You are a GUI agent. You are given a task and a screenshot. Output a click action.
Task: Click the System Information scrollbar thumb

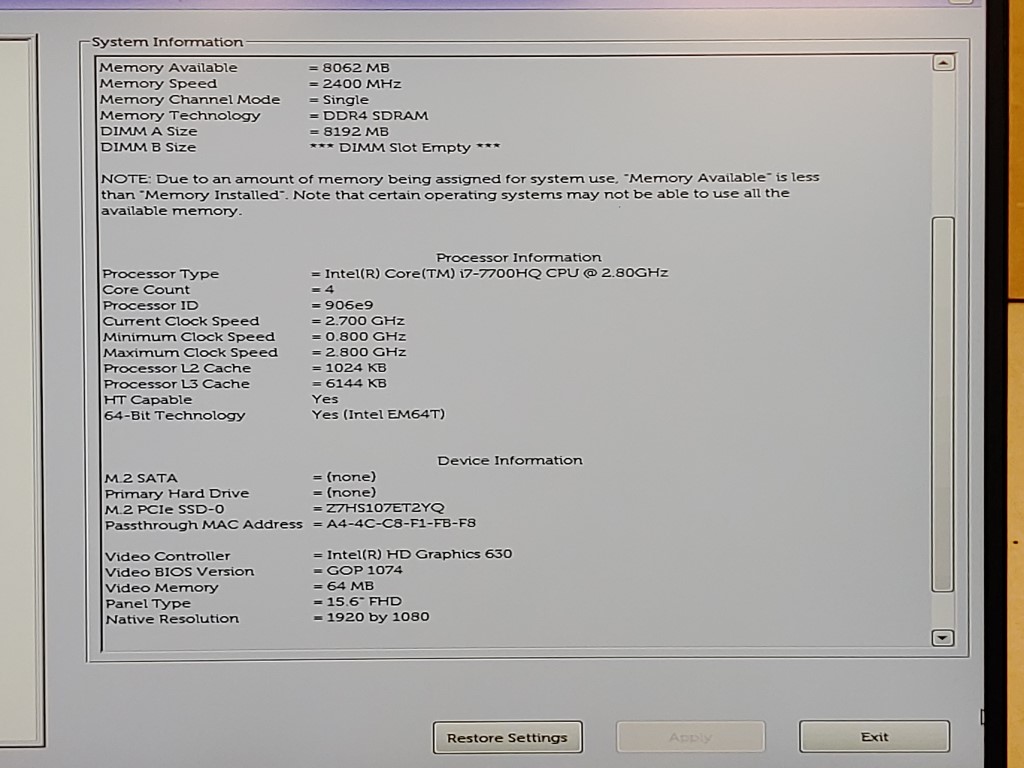(x=942, y=404)
